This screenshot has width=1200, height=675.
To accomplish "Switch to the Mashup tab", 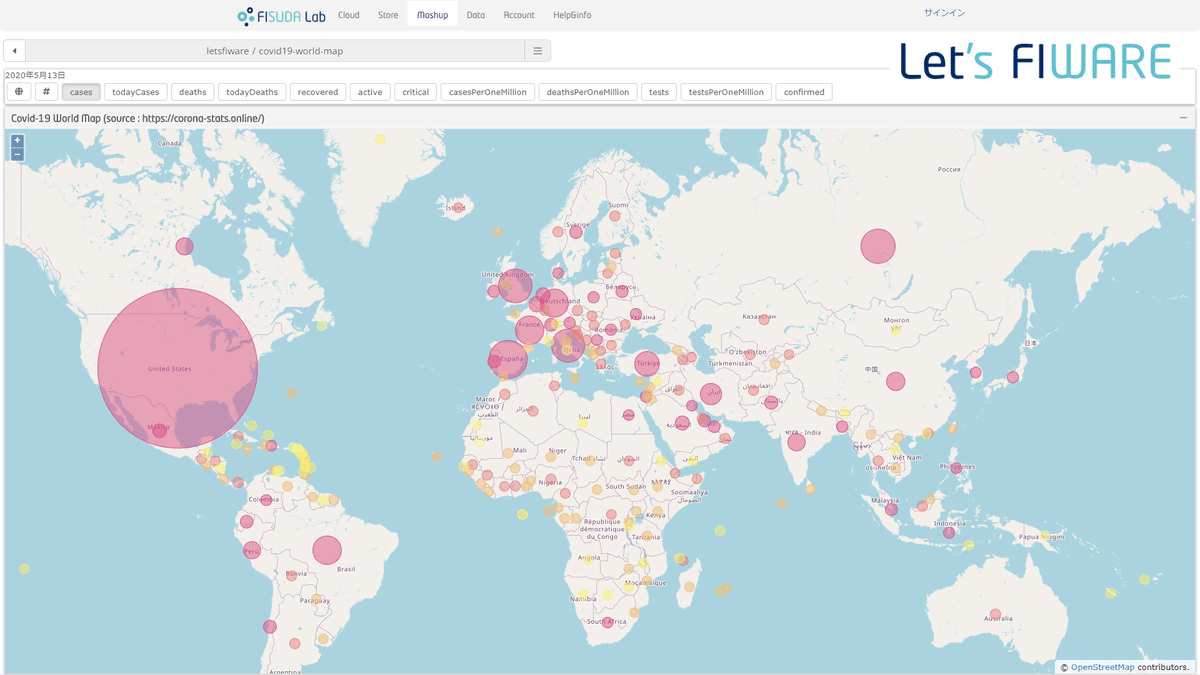I will tap(432, 15).
